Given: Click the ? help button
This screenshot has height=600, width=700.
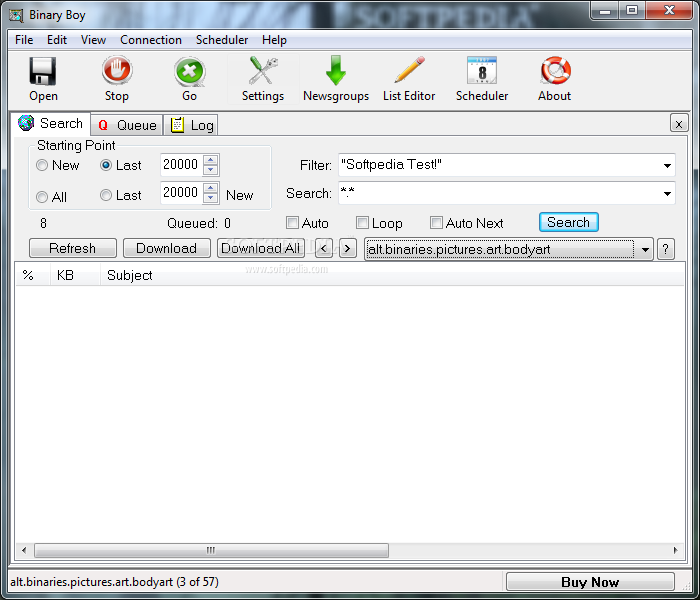Looking at the screenshot, I should pos(666,249).
